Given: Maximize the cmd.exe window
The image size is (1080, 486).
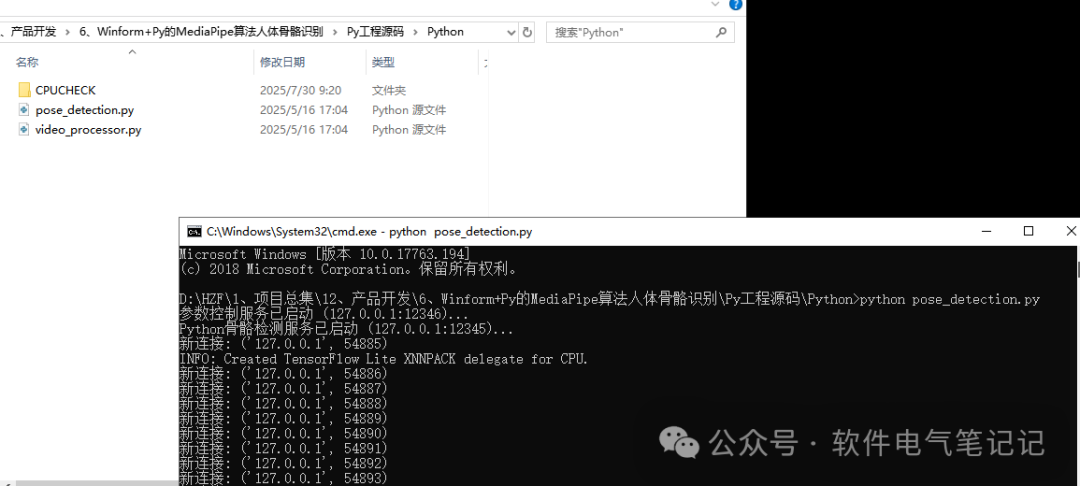Looking at the screenshot, I should (1028, 231).
